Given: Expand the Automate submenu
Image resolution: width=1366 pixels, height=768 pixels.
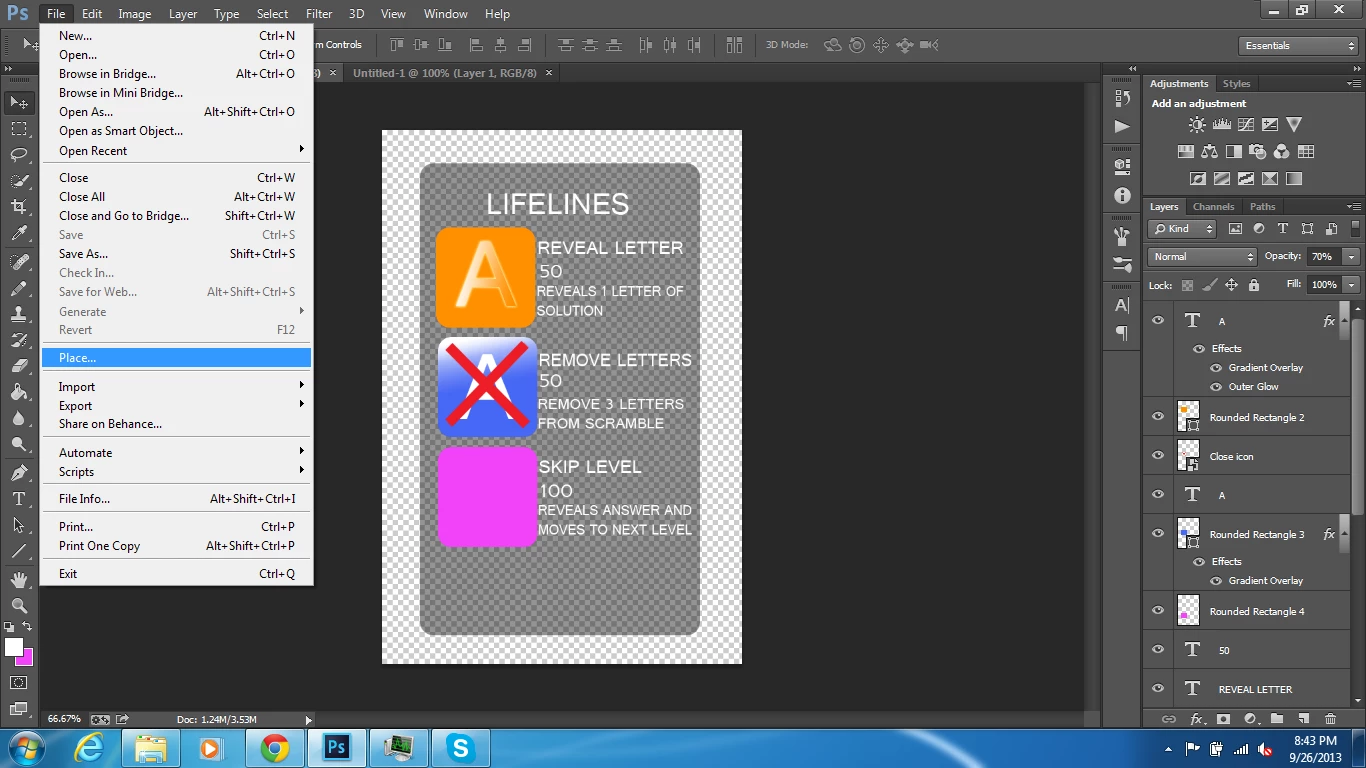Looking at the screenshot, I should tap(177, 453).
